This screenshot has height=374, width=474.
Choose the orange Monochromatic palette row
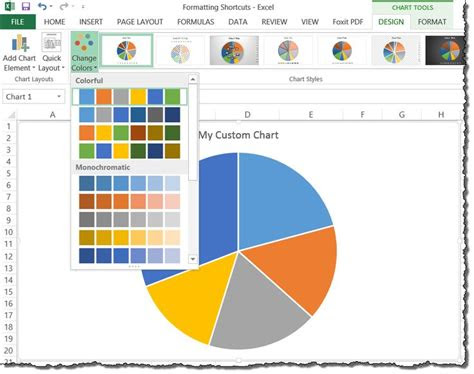130,202
